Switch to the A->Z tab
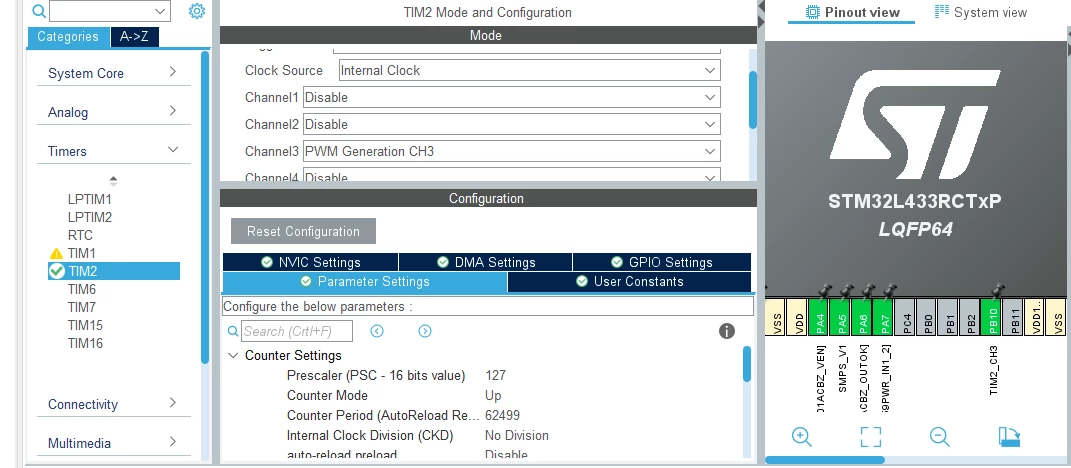Viewport: 1071px width, 468px height. [135, 37]
